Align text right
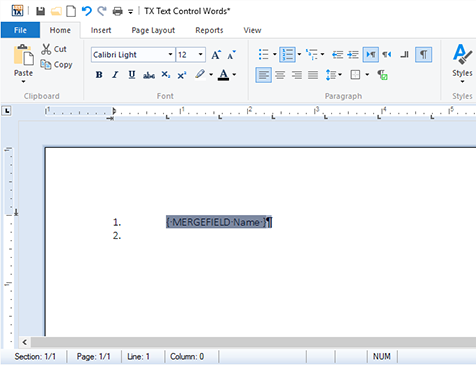Screen dimensions: 476x365 (x=296, y=75)
